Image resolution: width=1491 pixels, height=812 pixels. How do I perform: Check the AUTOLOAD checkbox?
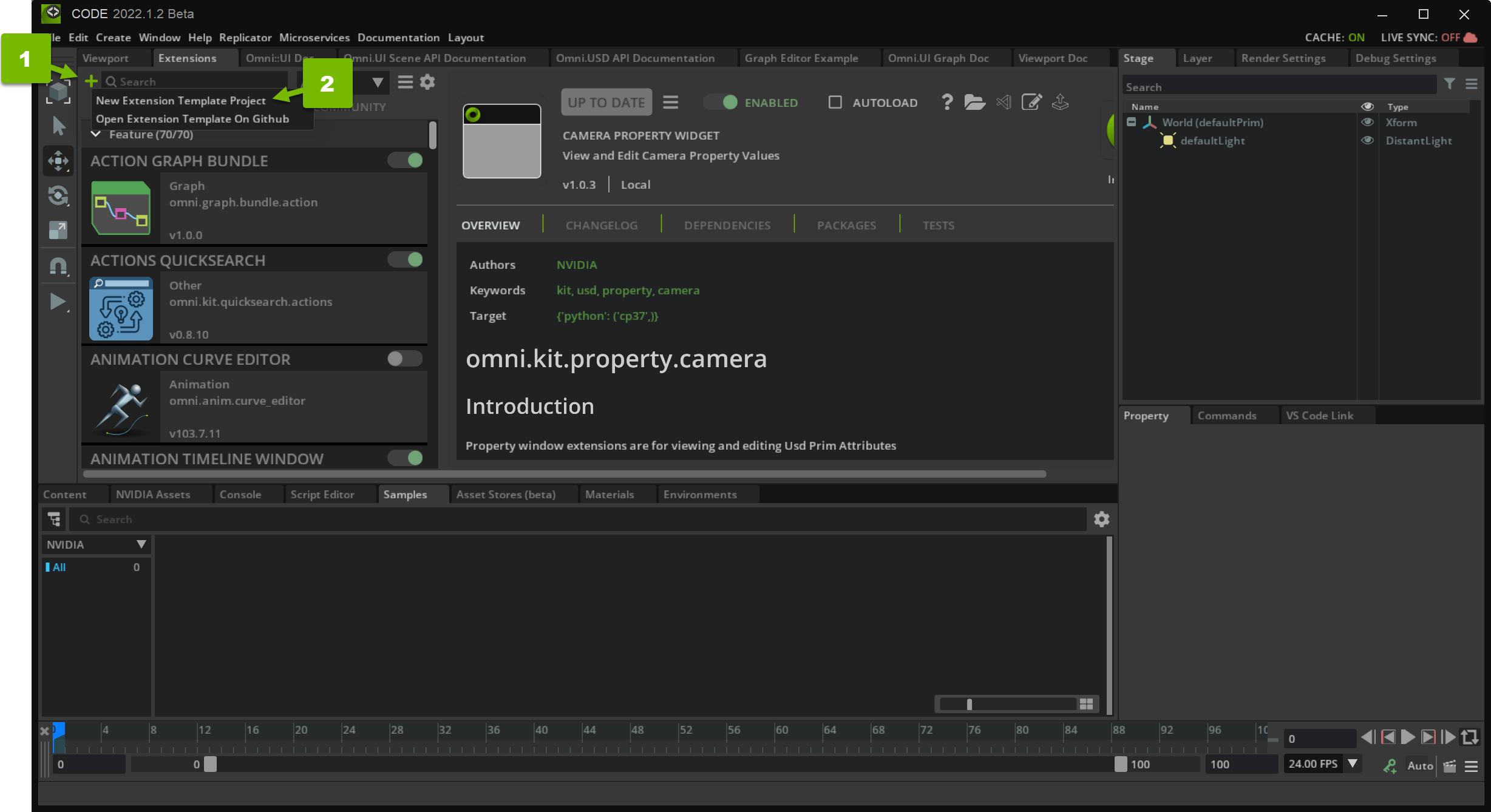pyautogui.click(x=835, y=103)
